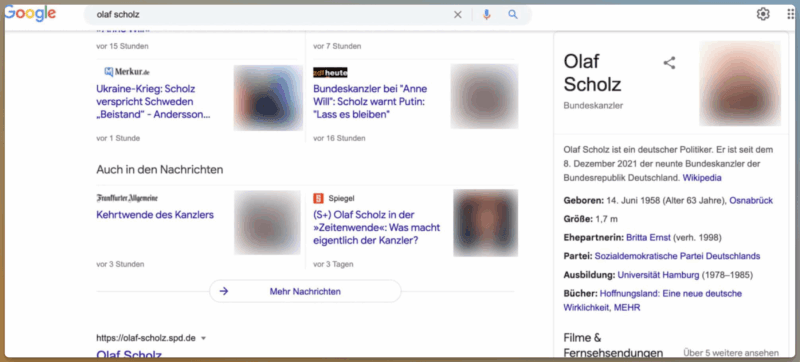Open Kehrtwende des Kanzlers article
The width and height of the screenshot is (800, 362).
[x=155, y=215]
